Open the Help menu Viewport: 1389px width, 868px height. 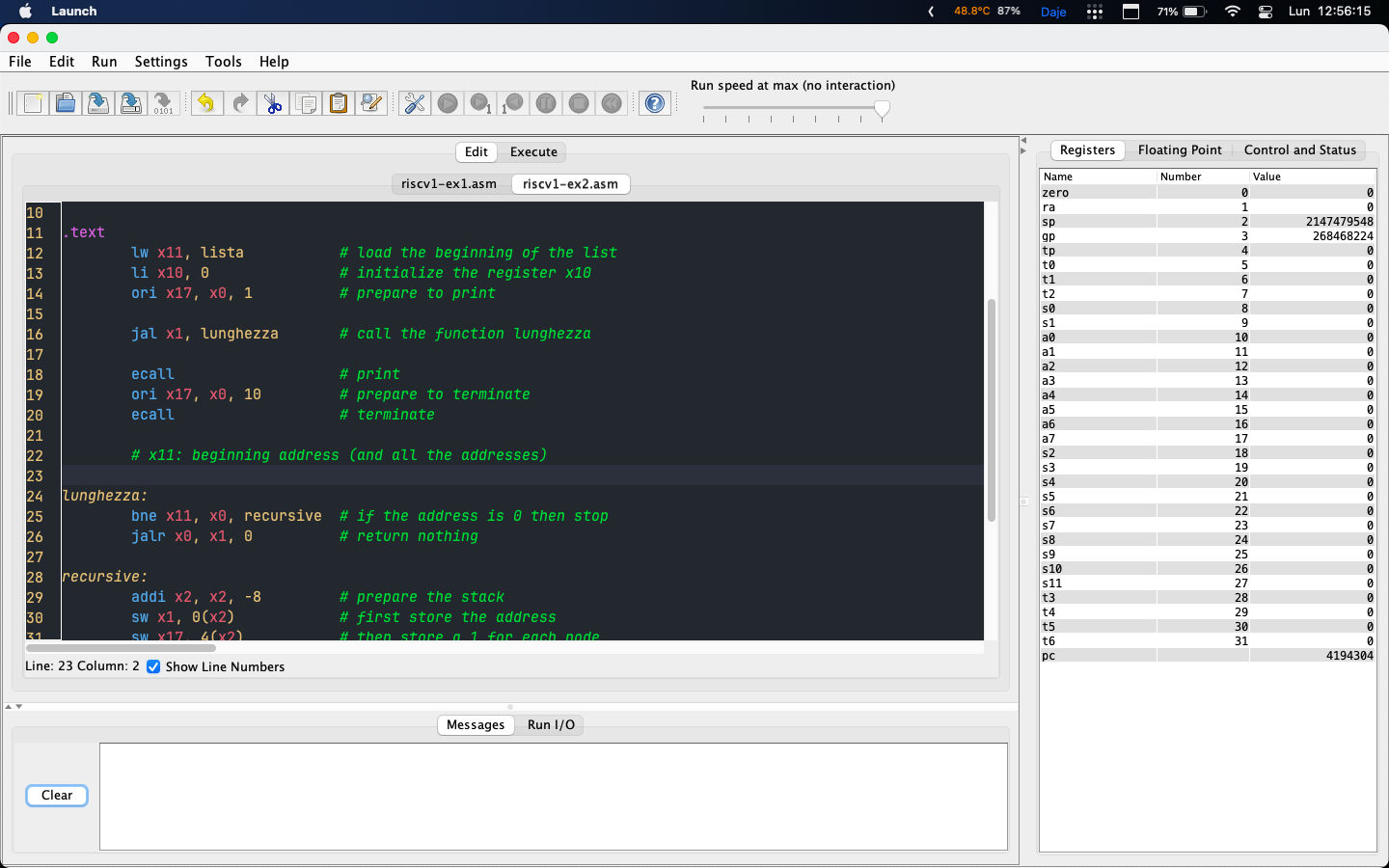(x=274, y=62)
